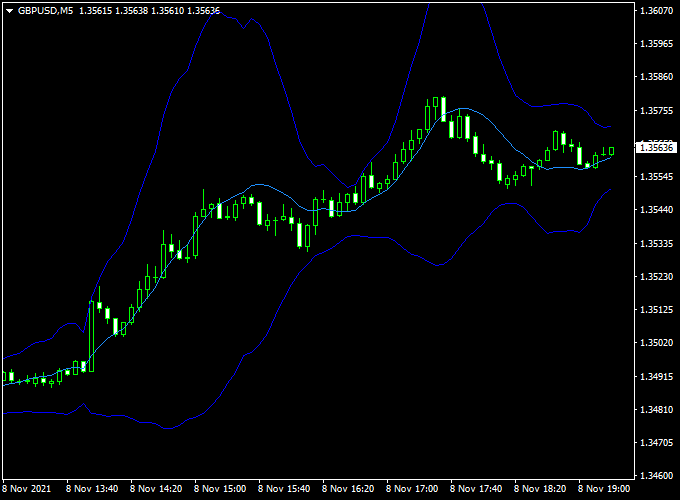
Task: Click the 1.35020 price scale label
Action: [x=656, y=343]
